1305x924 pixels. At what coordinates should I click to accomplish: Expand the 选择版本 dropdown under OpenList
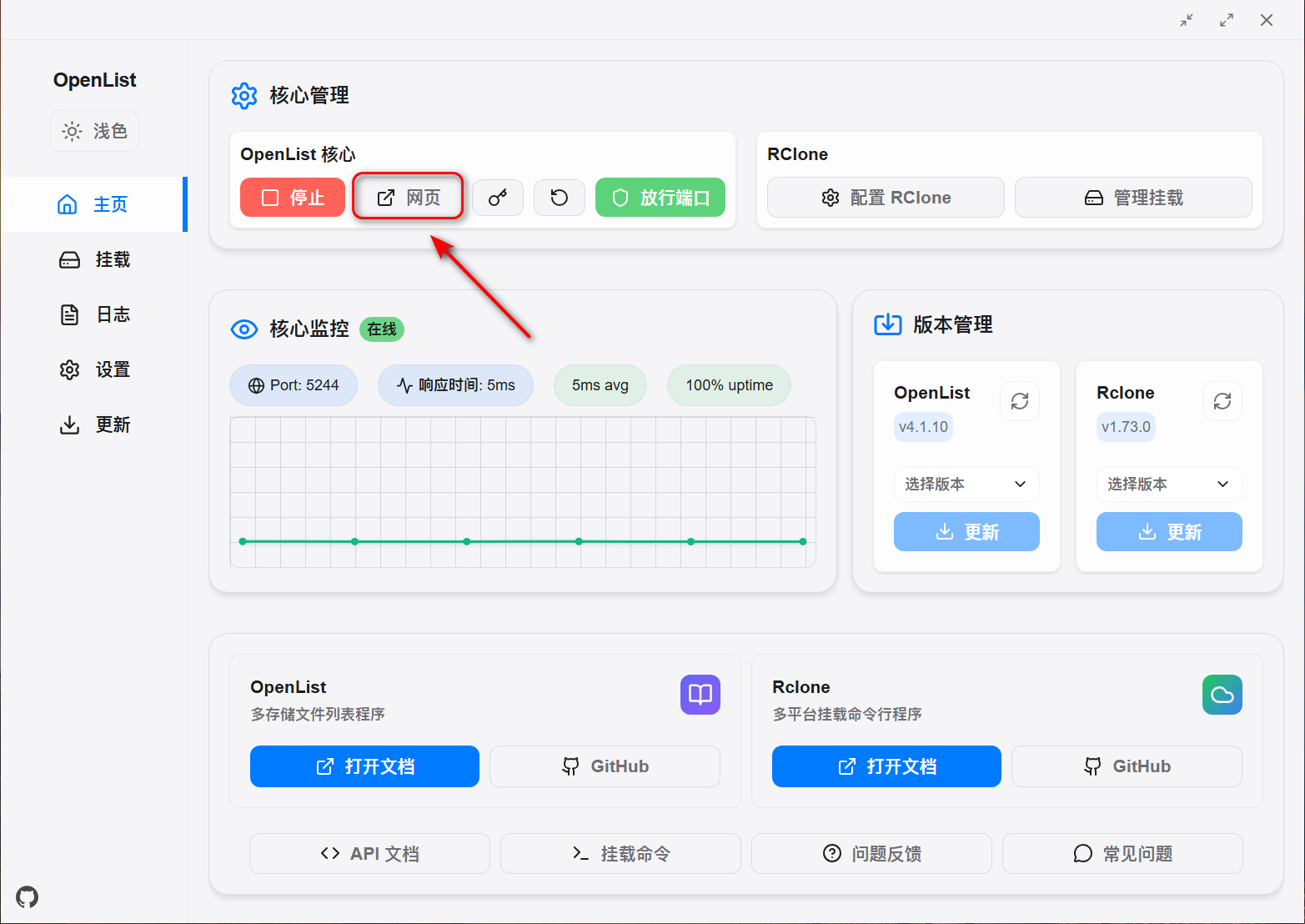pos(966,484)
